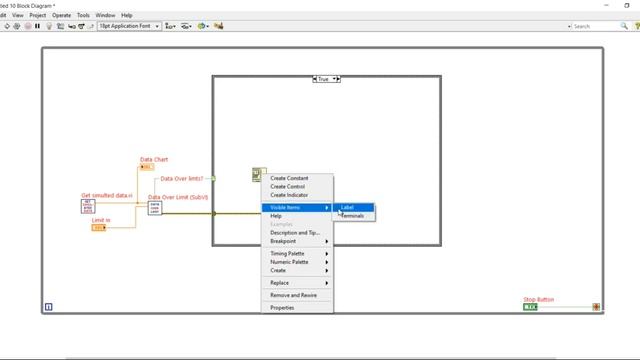Expand the Visible Items submenu
Image resolution: width=640 pixels, height=360 pixels.
[297, 208]
